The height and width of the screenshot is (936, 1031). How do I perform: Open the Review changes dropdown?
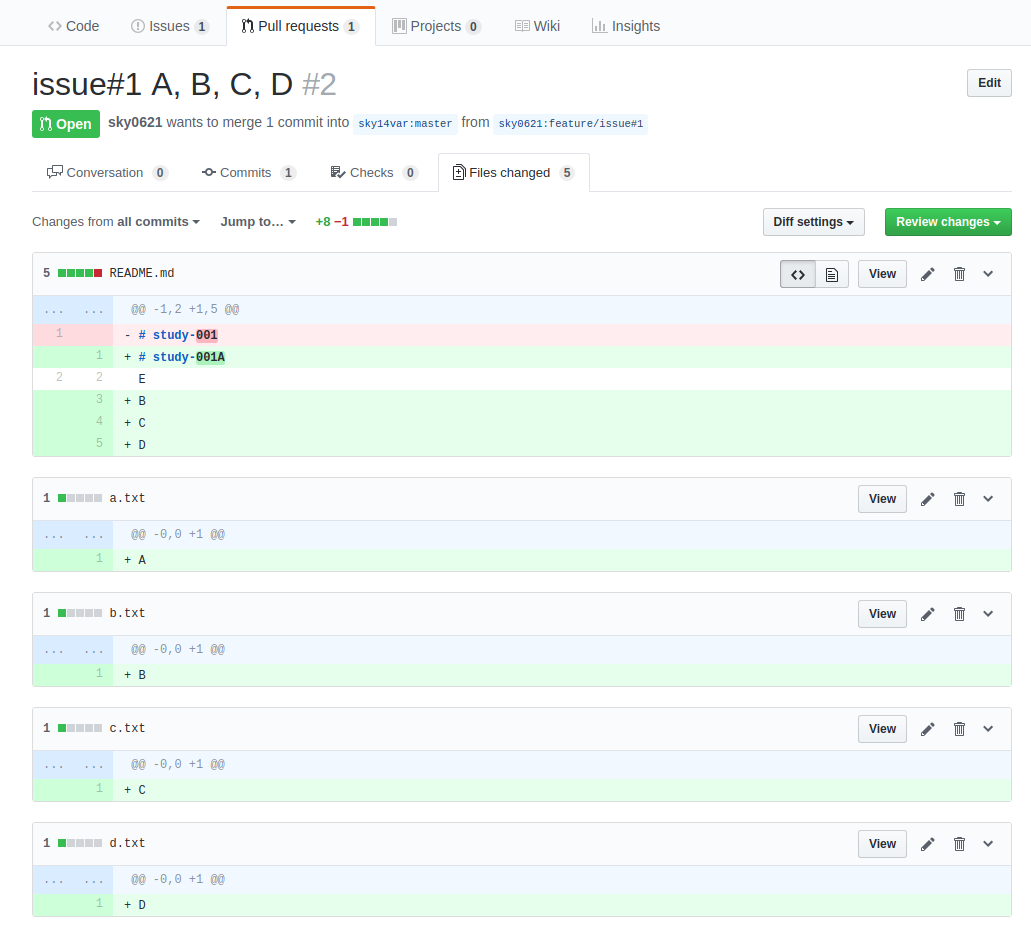click(x=947, y=222)
